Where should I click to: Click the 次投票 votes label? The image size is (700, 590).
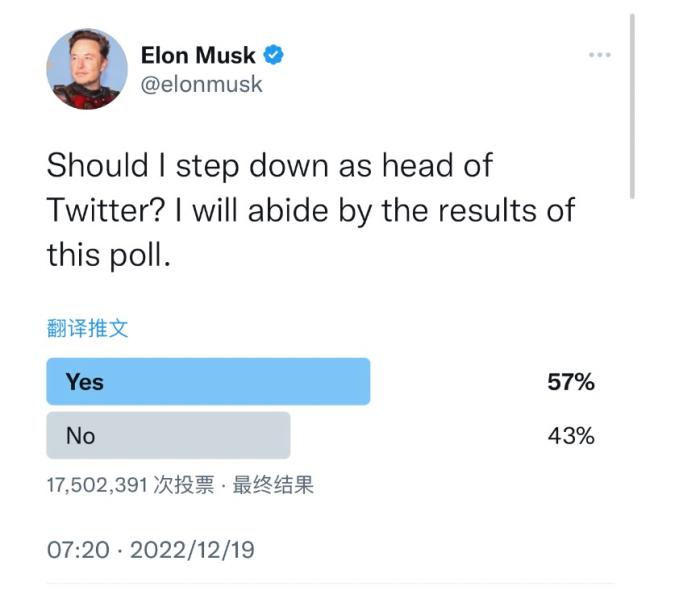(x=183, y=487)
